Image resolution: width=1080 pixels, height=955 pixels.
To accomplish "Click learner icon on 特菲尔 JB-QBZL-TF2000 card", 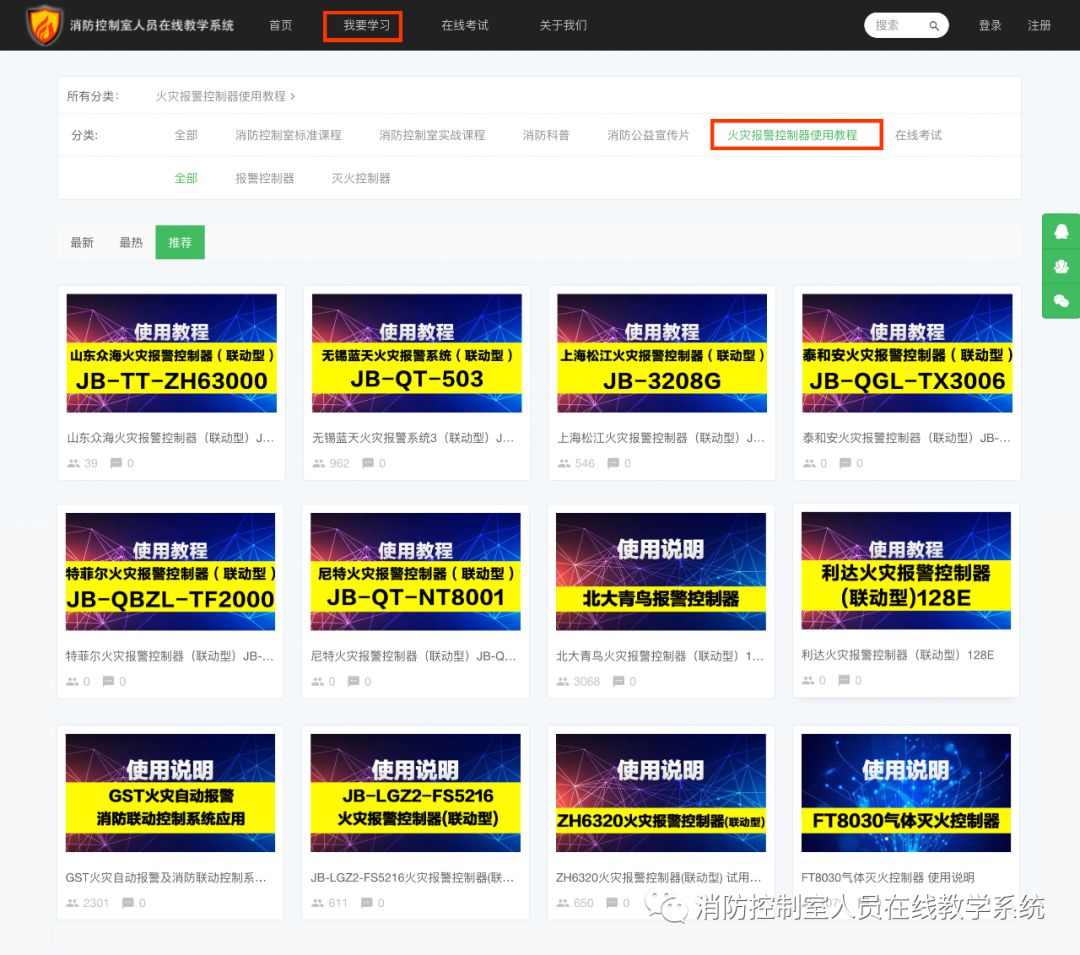I will point(72,682).
